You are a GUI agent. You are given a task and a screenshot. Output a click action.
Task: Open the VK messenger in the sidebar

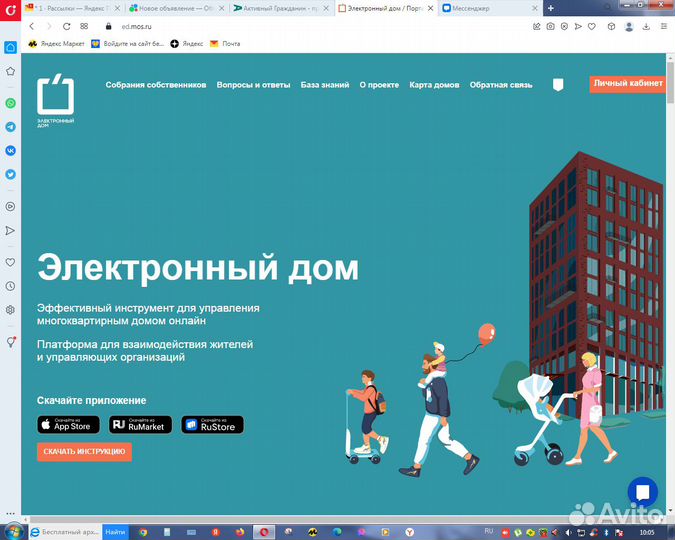click(10, 151)
